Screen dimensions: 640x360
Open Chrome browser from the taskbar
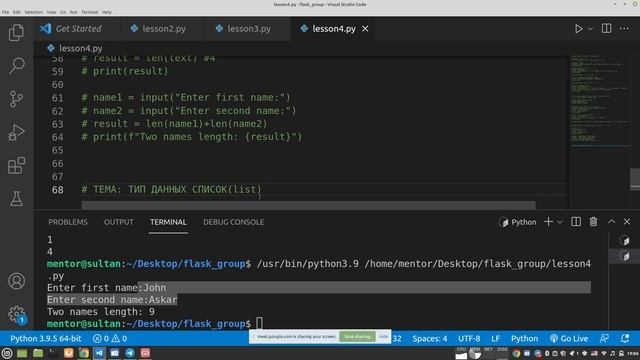coord(84,353)
